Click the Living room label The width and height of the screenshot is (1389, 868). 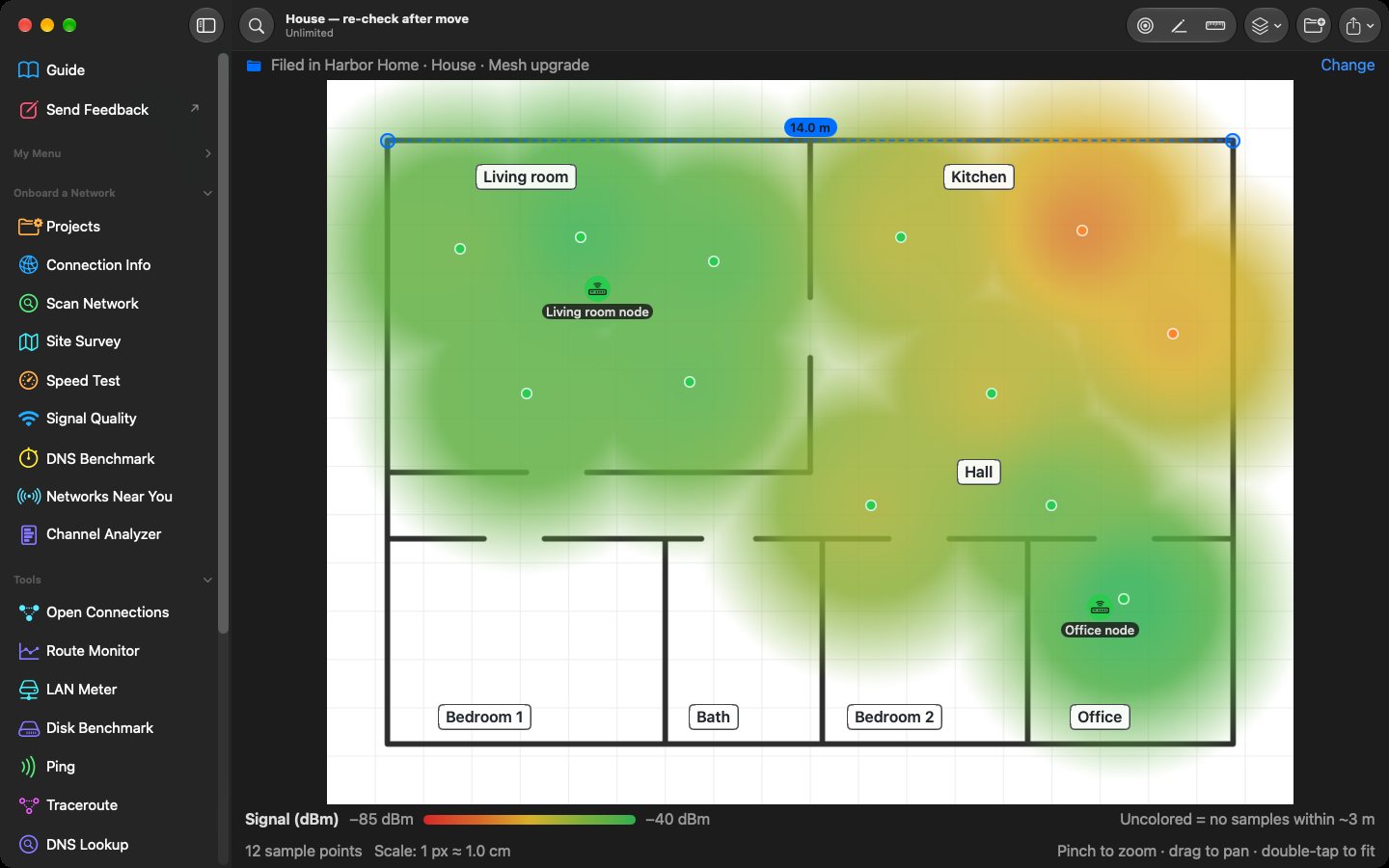[x=526, y=176]
